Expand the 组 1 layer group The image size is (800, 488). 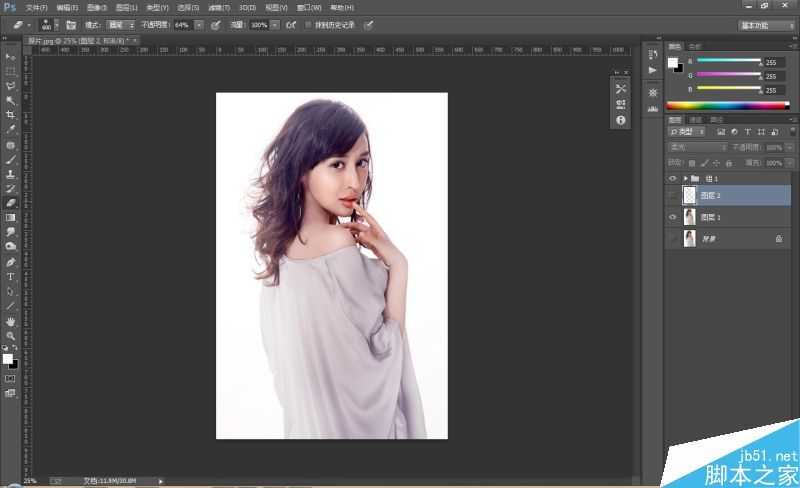pos(685,178)
